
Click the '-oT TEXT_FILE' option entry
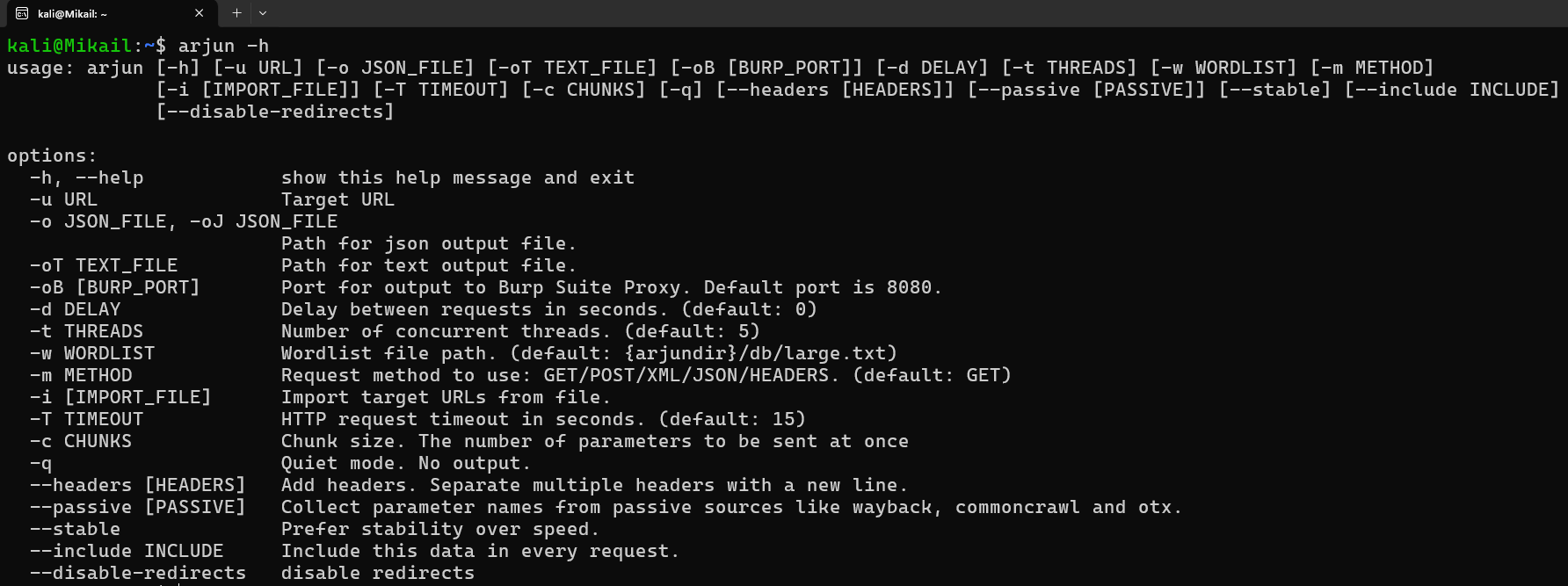(104, 265)
